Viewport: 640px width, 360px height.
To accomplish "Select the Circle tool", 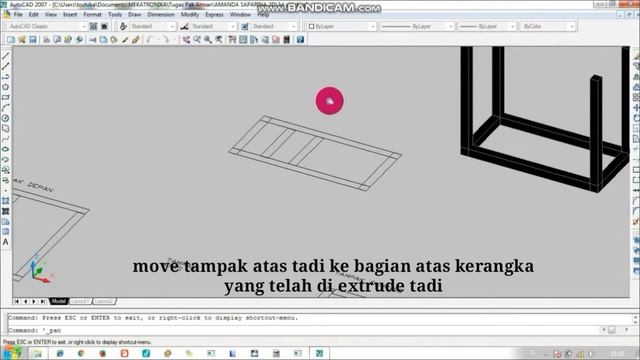I will (x=6, y=118).
